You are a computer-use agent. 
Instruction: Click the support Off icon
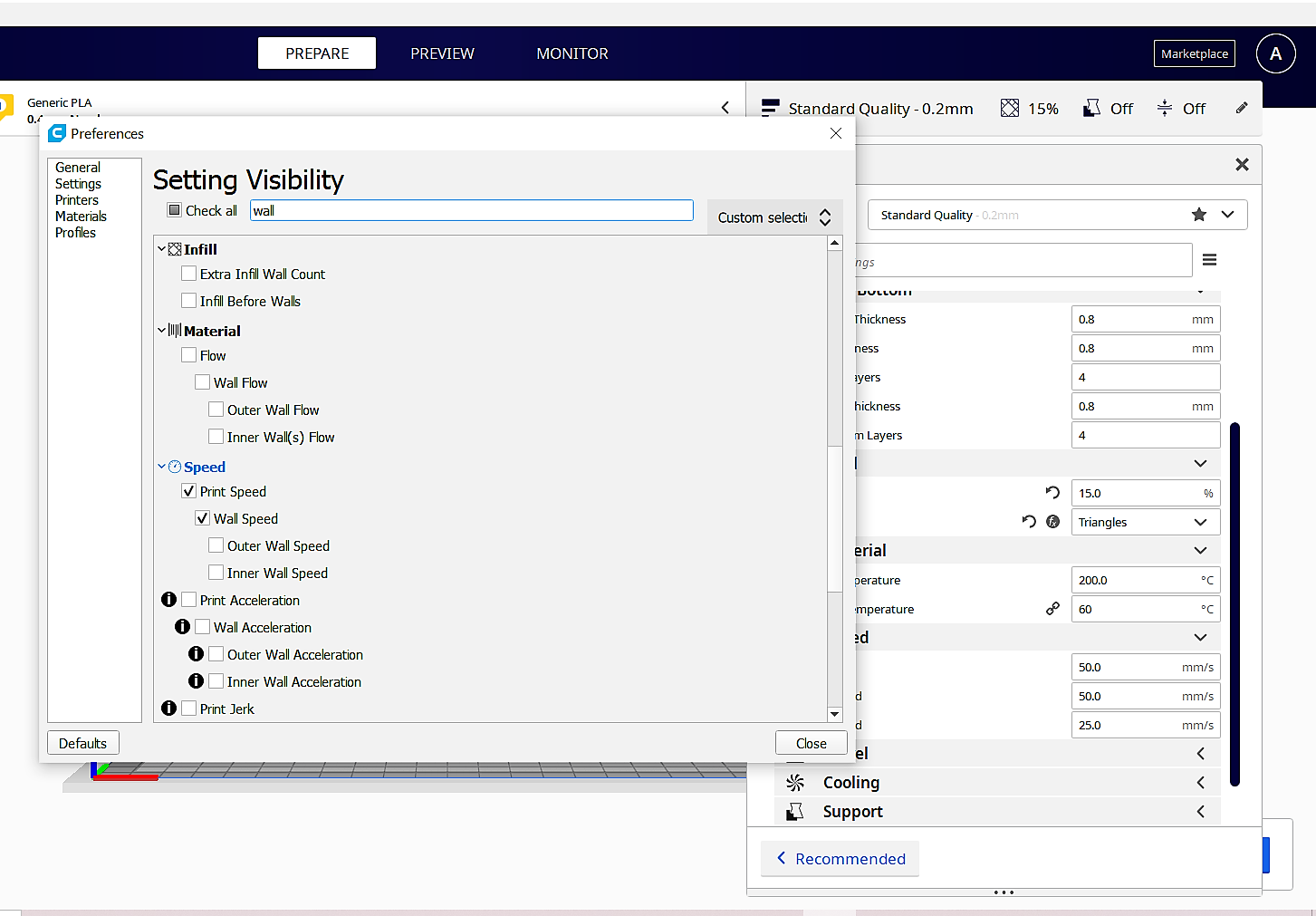click(1091, 109)
